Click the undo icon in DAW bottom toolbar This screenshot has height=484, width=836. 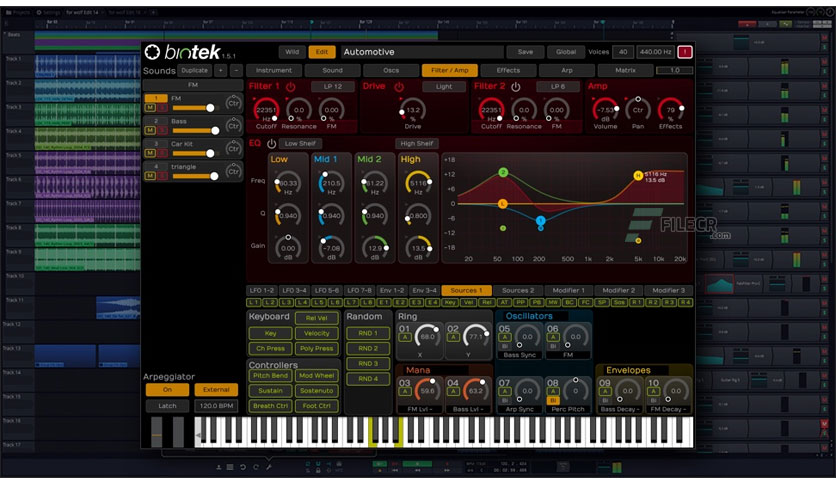[243, 467]
